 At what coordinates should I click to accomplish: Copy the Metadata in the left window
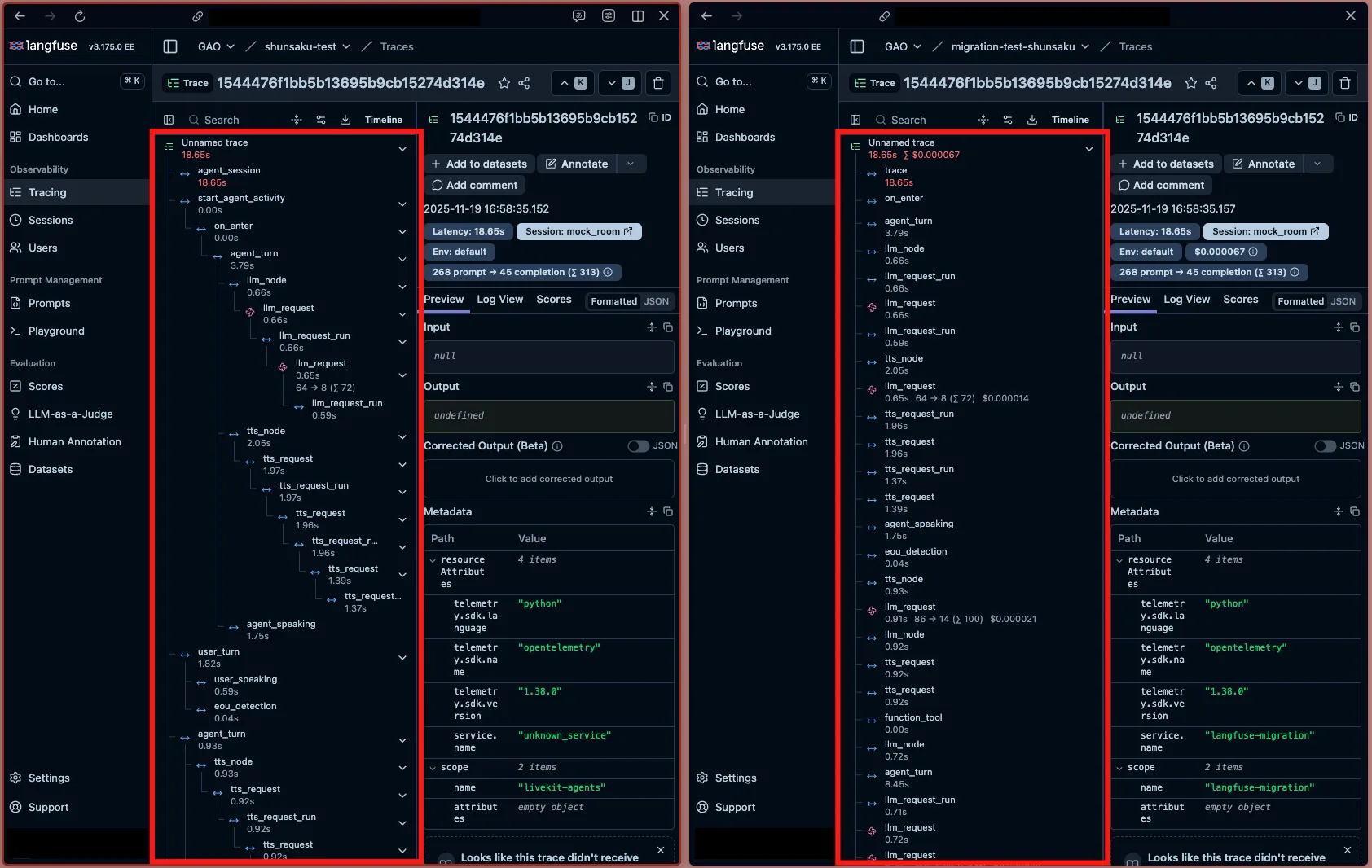coord(668,511)
